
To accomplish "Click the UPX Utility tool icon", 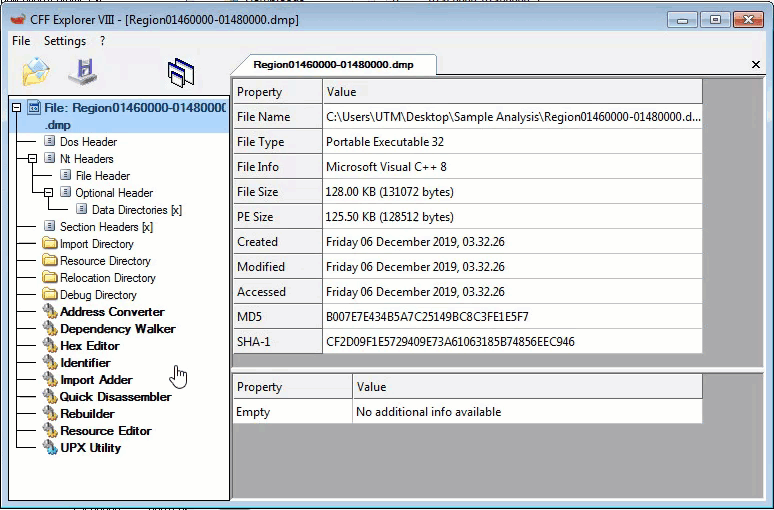I will pyautogui.click(x=50, y=447).
